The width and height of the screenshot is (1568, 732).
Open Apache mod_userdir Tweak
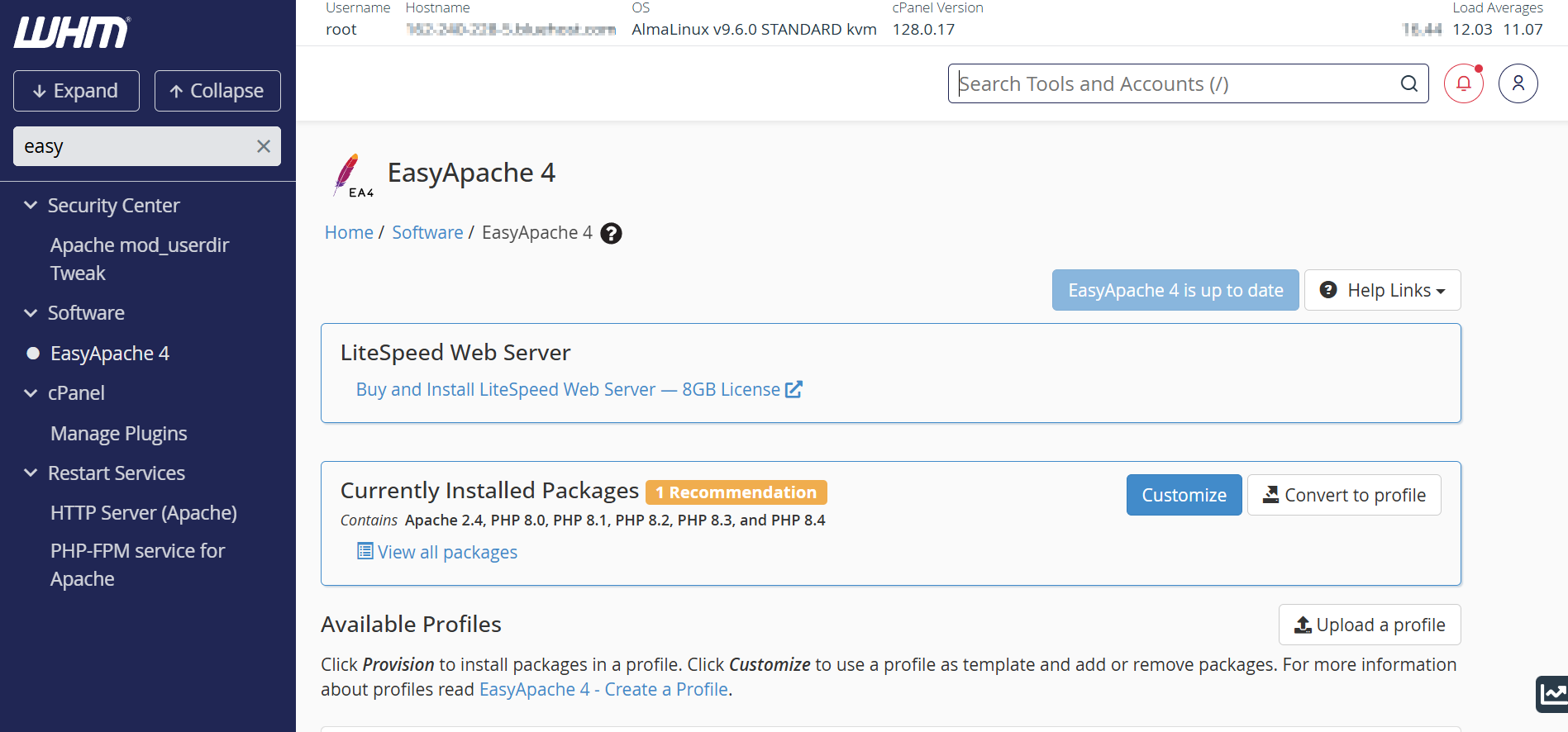(x=140, y=259)
